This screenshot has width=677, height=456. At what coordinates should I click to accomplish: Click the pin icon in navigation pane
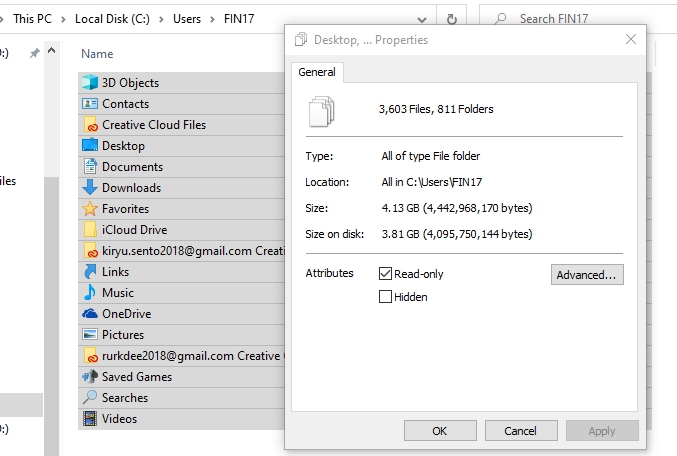(x=34, y=53)
